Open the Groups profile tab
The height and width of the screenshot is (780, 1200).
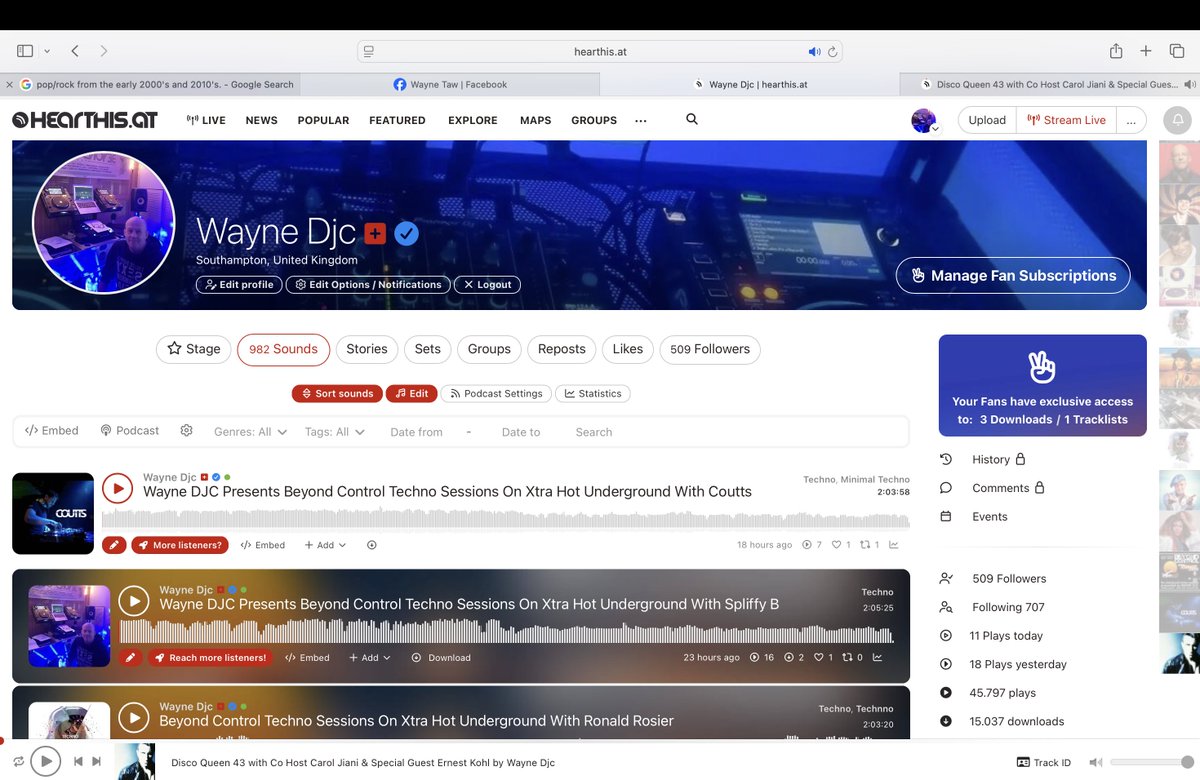click(x=489, y=349)
